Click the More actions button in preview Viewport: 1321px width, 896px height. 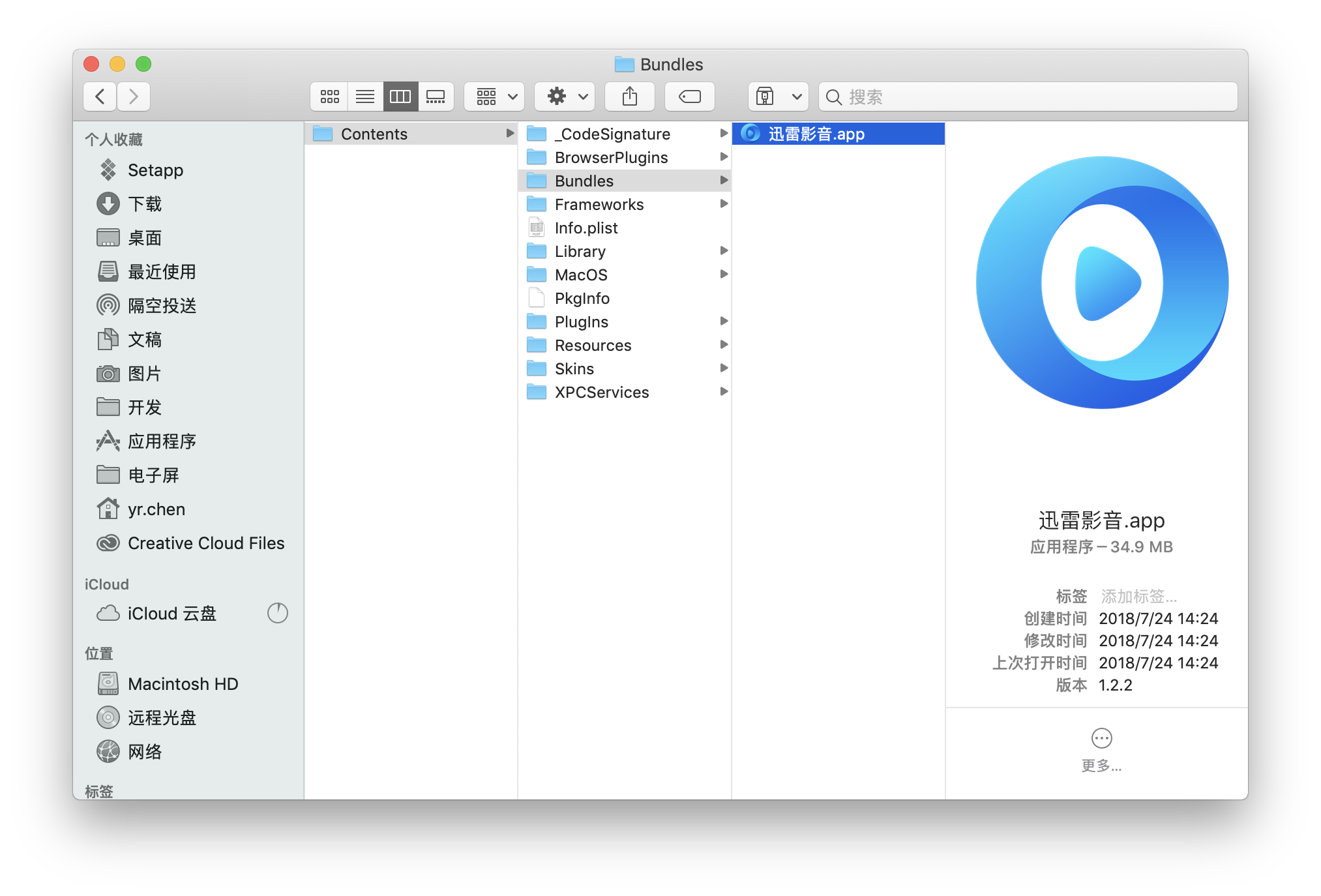pyautogui.click(x=1101, y=738)
